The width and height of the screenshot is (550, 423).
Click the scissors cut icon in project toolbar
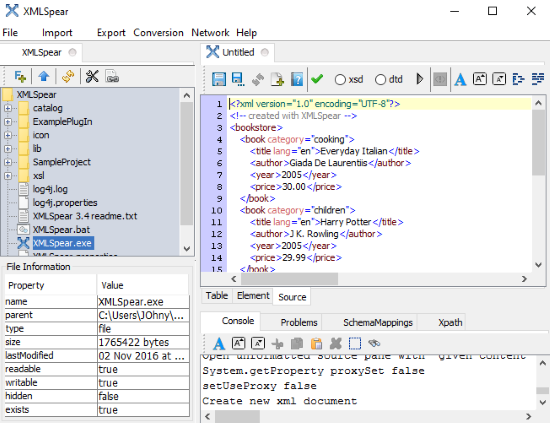[92, 76]
